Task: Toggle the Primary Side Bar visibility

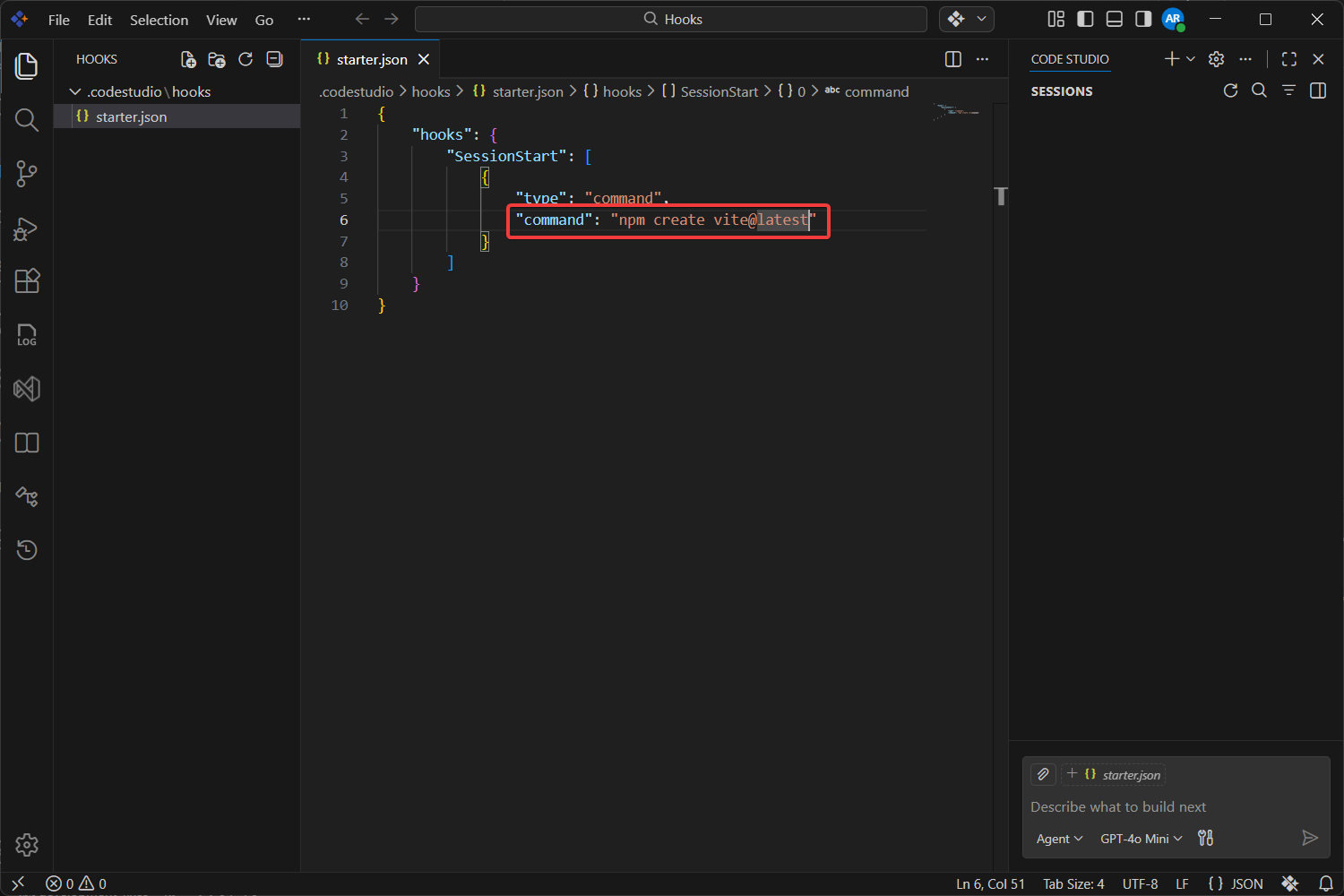Action: (1085, 19)
